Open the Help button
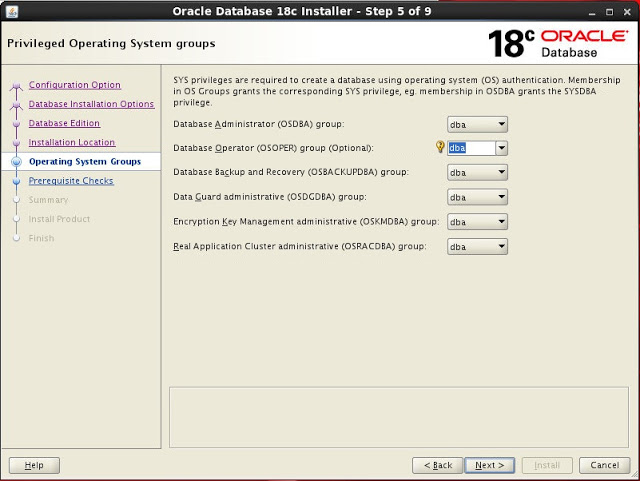 click(34, 465)
